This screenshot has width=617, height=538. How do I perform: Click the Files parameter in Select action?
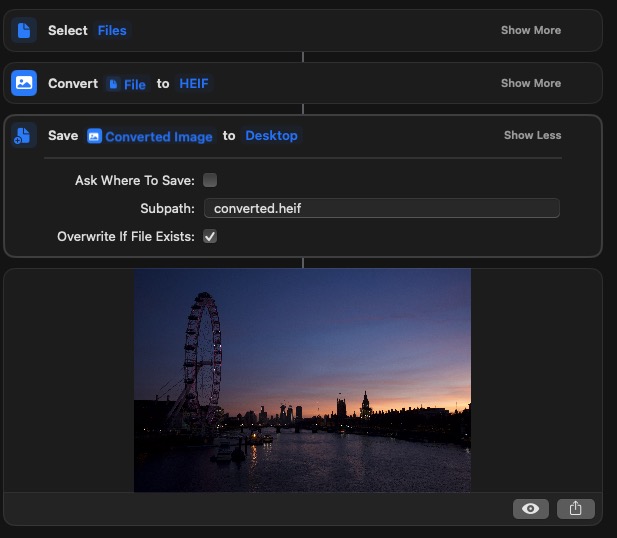click(x=112, y=30)
